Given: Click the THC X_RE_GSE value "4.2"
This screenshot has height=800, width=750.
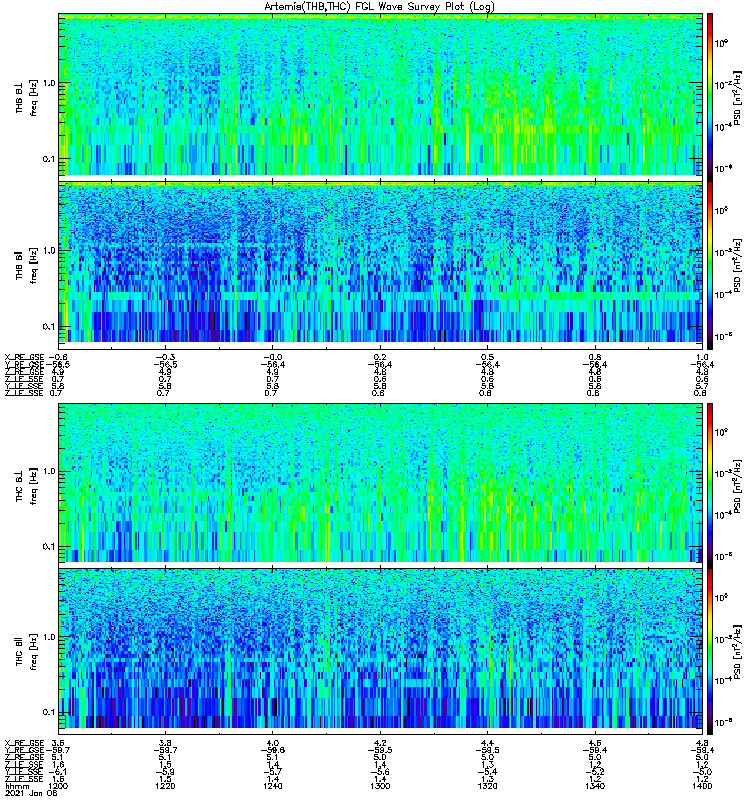Looking at the screenshot, I should click(x=380, y=743).
